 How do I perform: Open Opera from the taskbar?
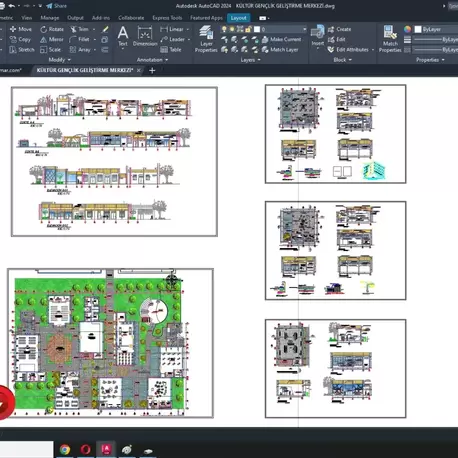tap(85, 450)
